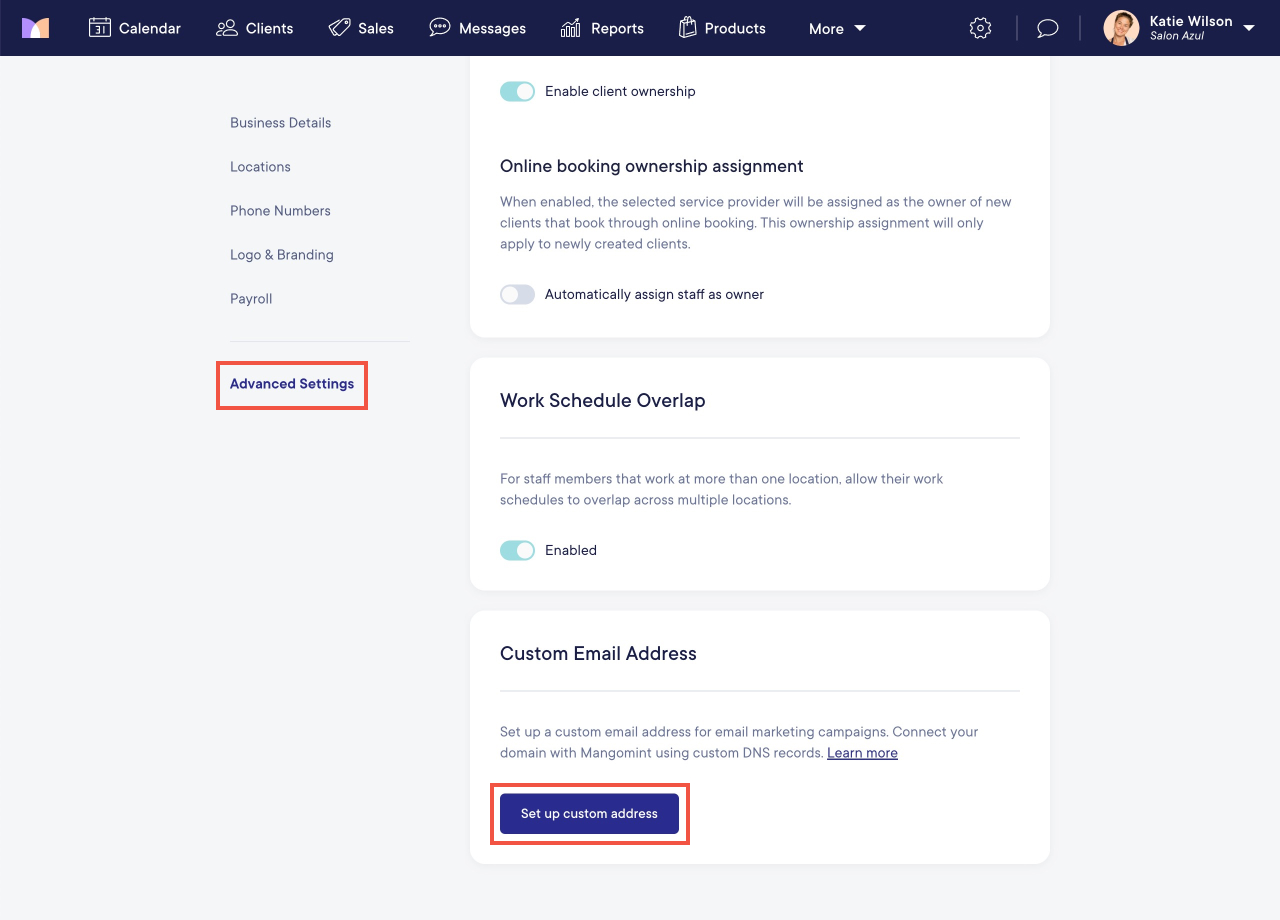Open the Calendar from the top navigation icon
The image size is (1280, 920).
[x=99, y=27]
